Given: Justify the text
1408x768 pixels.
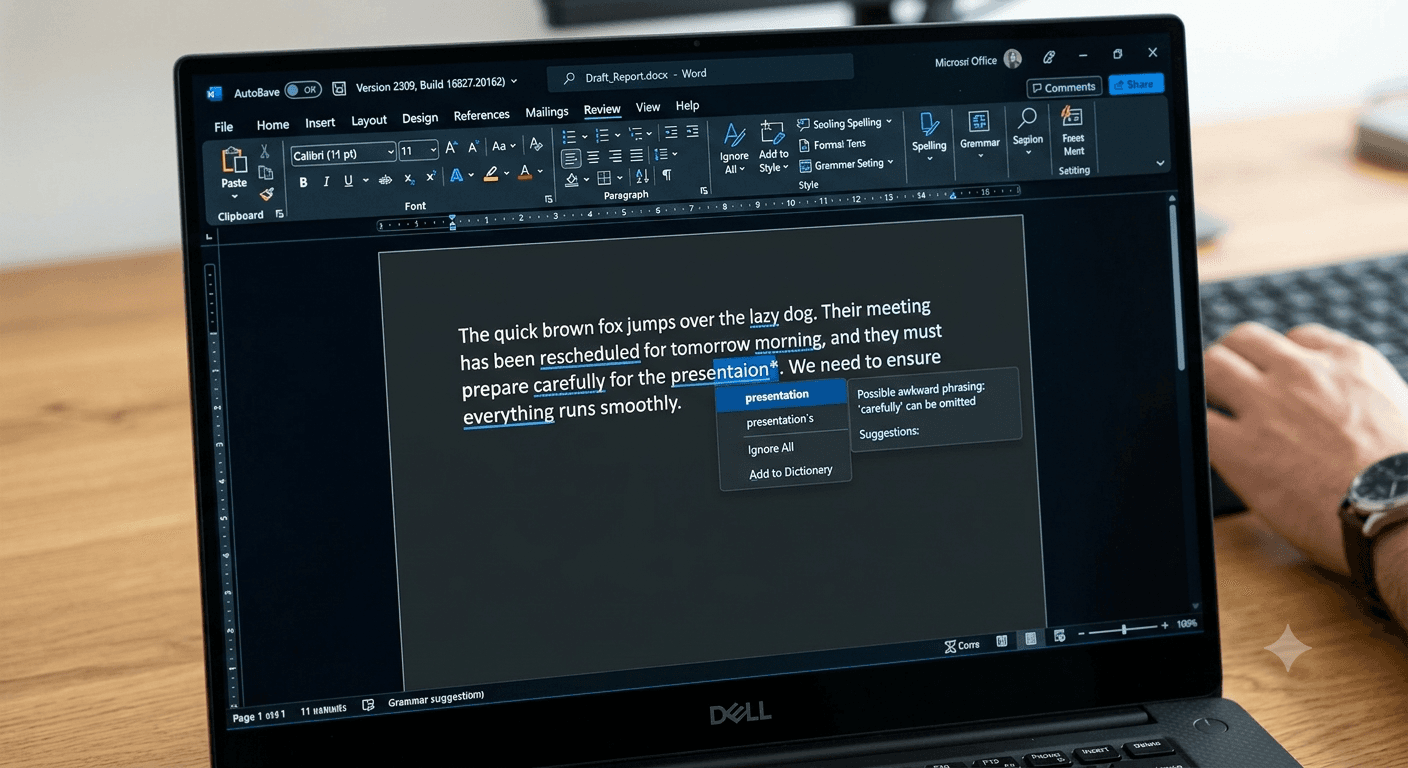Looking at the screenshot, I should click(636, 155).
